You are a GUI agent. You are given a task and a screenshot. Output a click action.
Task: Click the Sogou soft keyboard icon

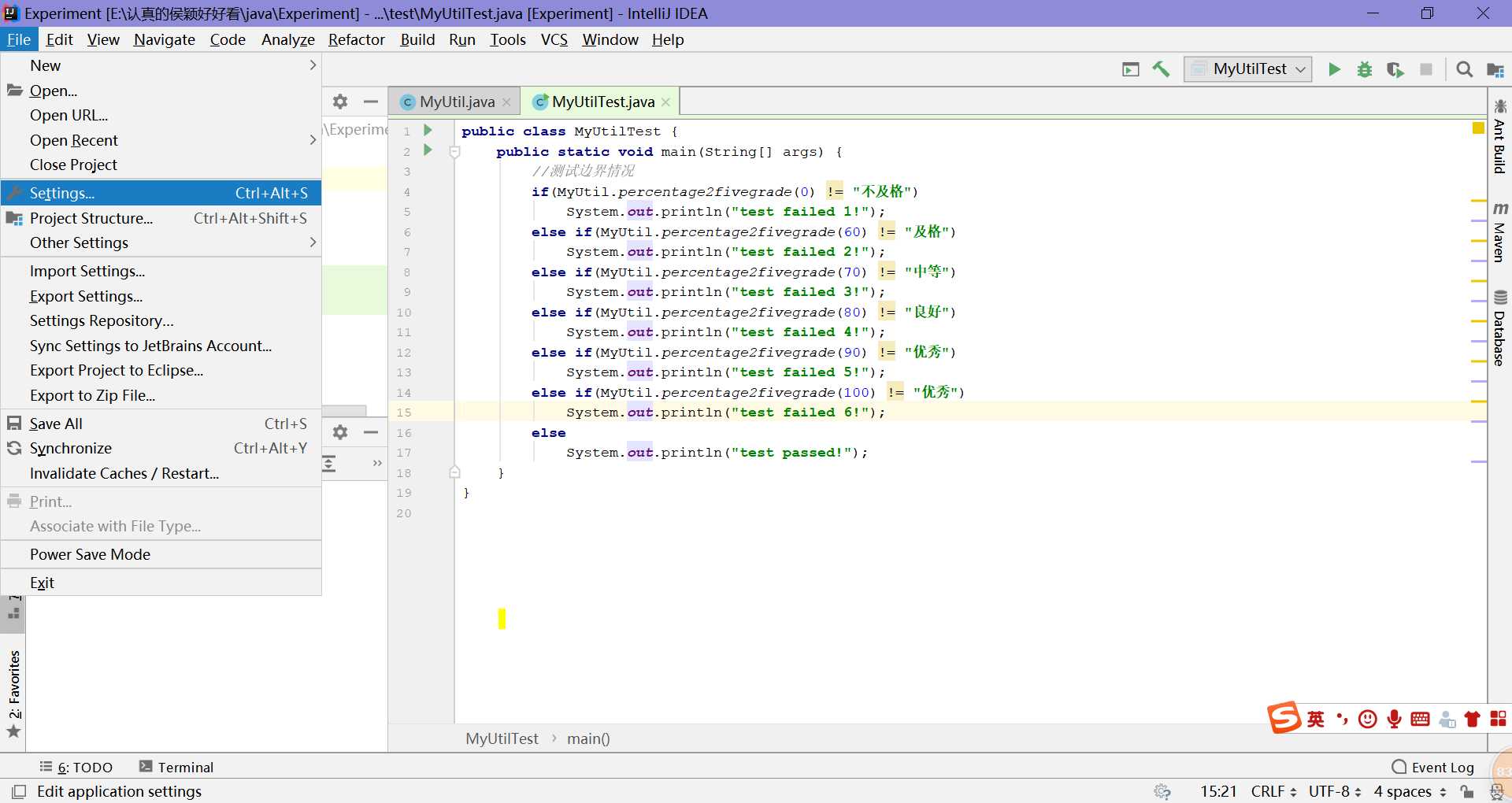(x=1420, y=719)
